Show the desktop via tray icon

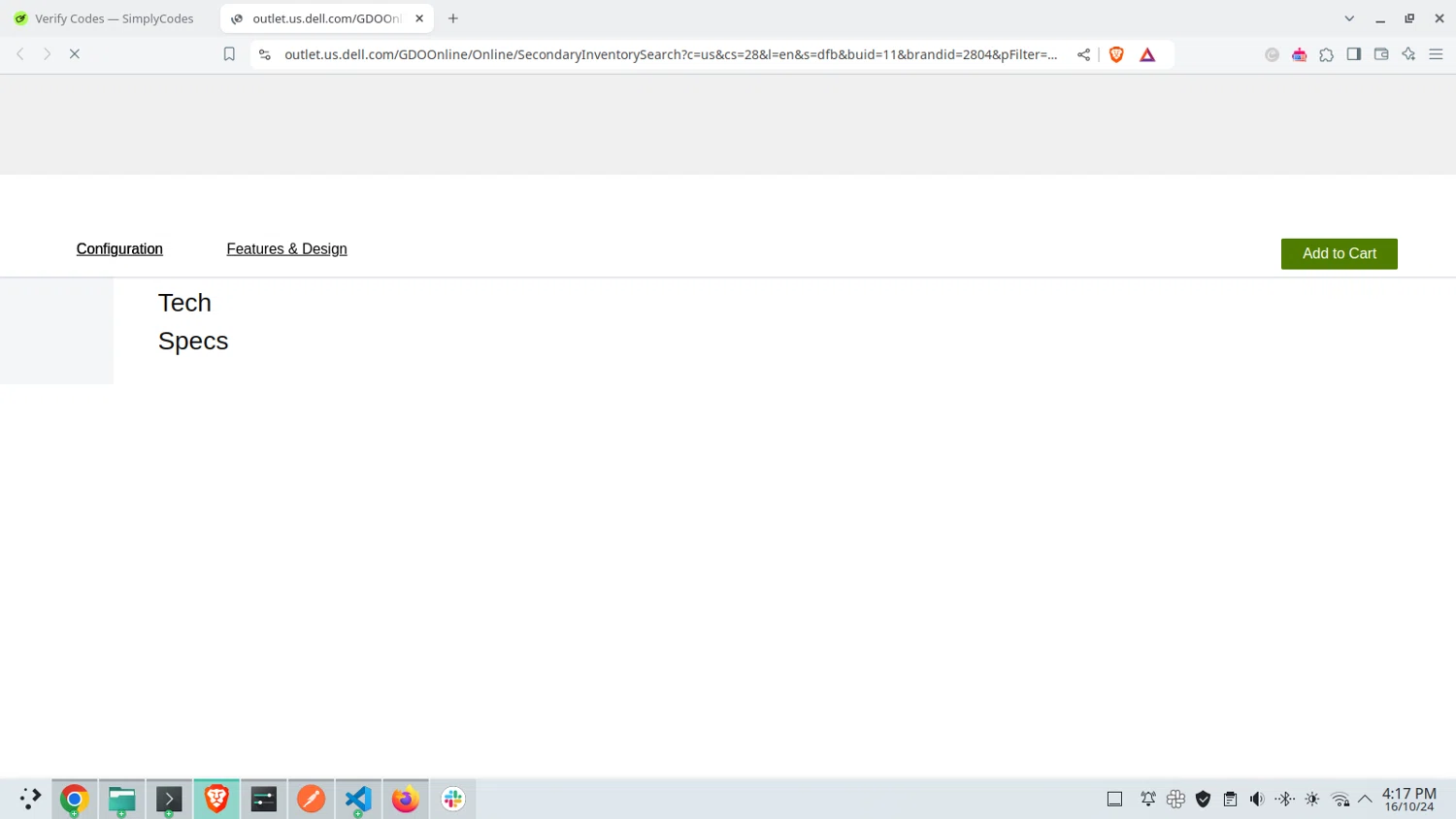(1114, 799)
